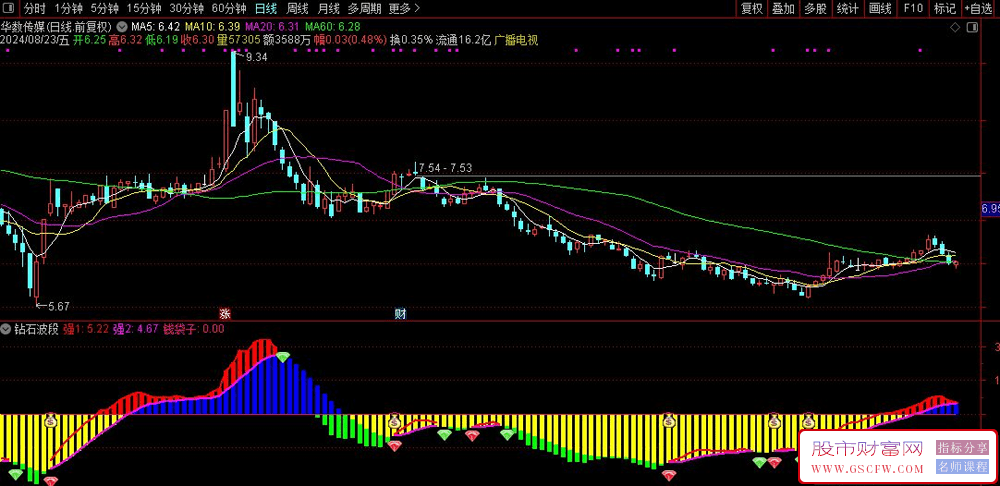Open the 统计 statistics button

click(848, 9)
